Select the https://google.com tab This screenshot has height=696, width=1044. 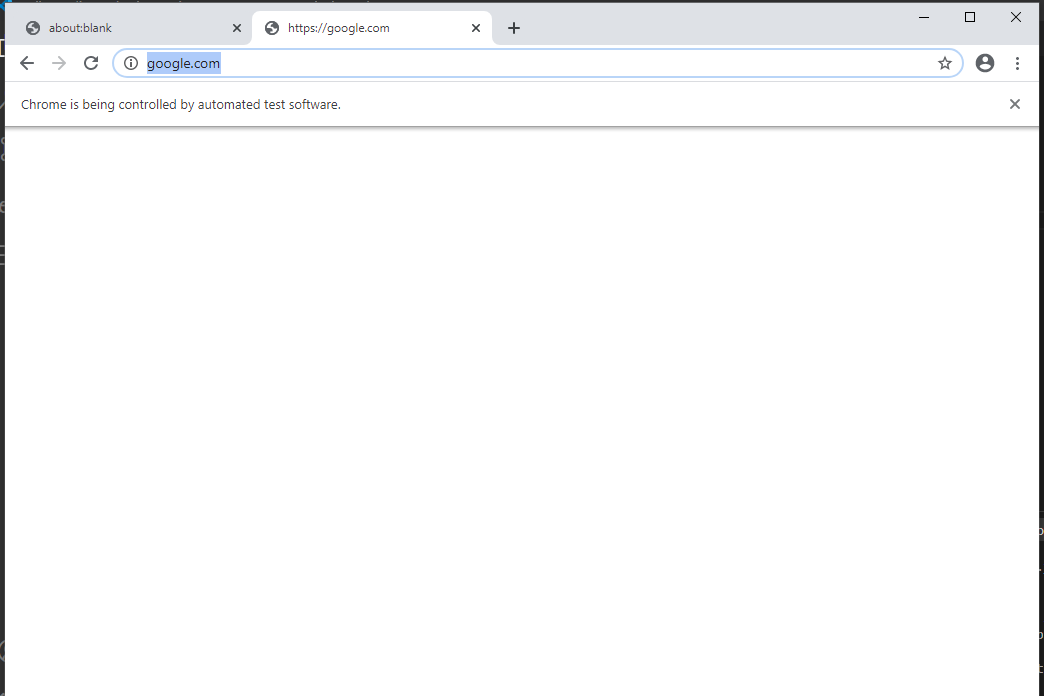372,28
